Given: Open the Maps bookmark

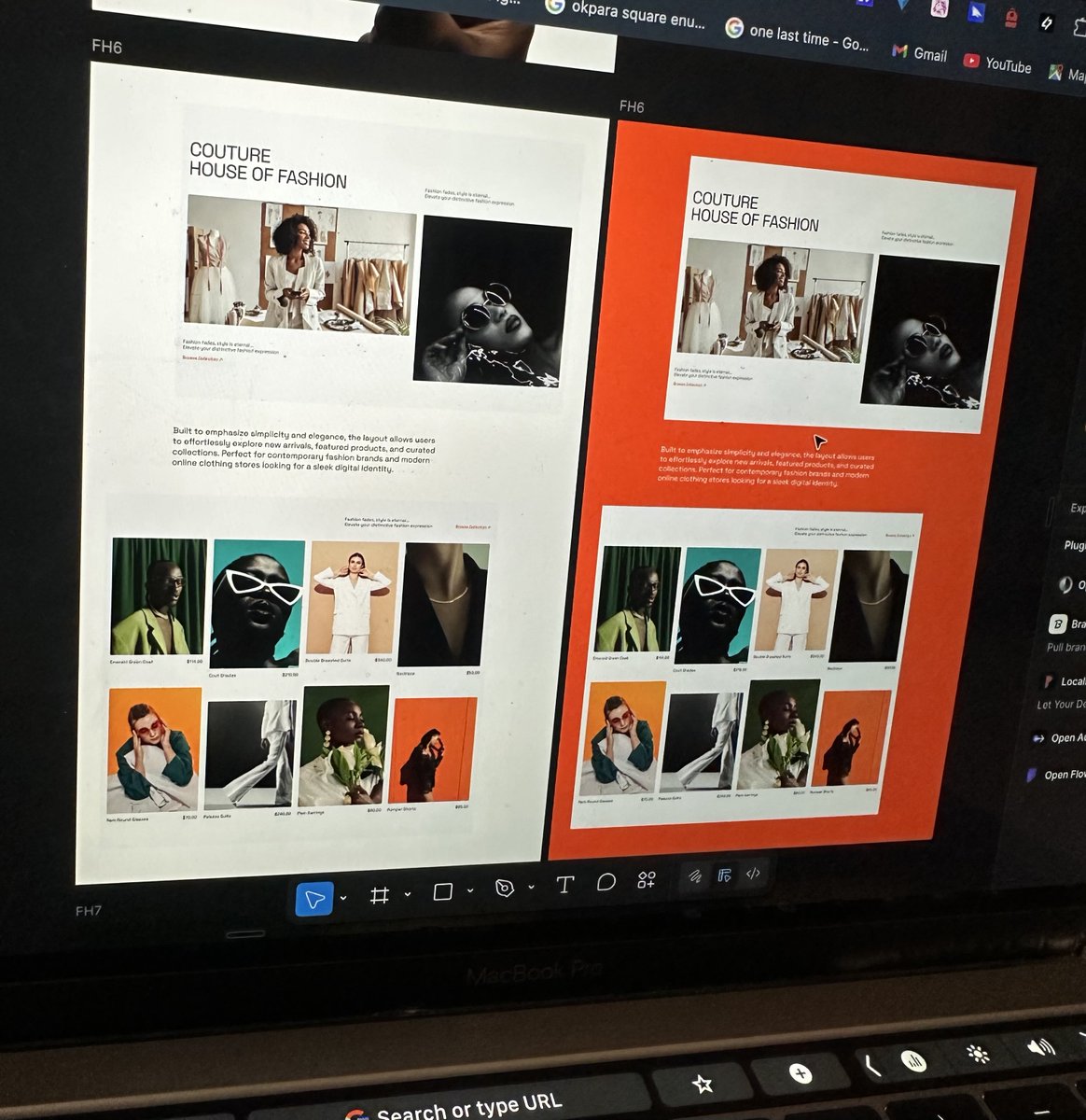Looking at the screenshot, I should 1066,73.
